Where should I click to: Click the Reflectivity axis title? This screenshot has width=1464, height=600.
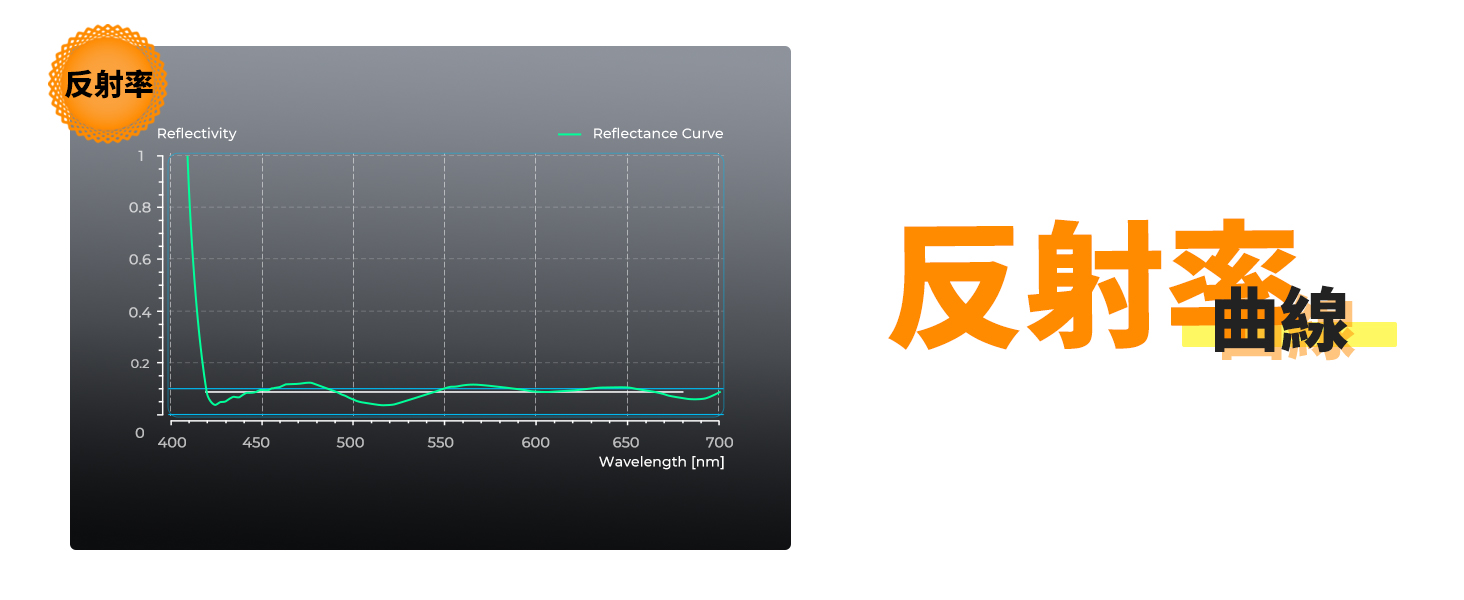coord(197,134)
